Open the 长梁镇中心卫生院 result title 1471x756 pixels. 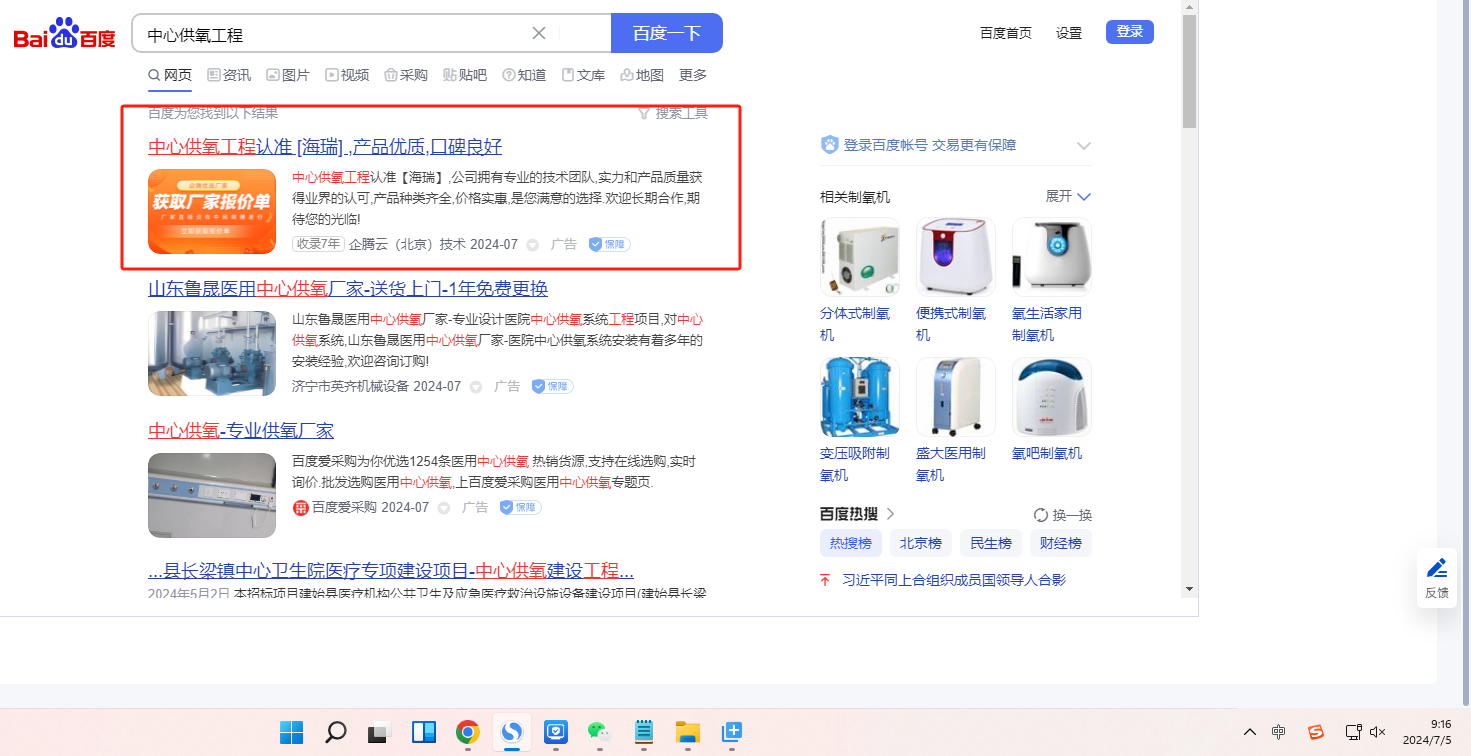(391, 571)
